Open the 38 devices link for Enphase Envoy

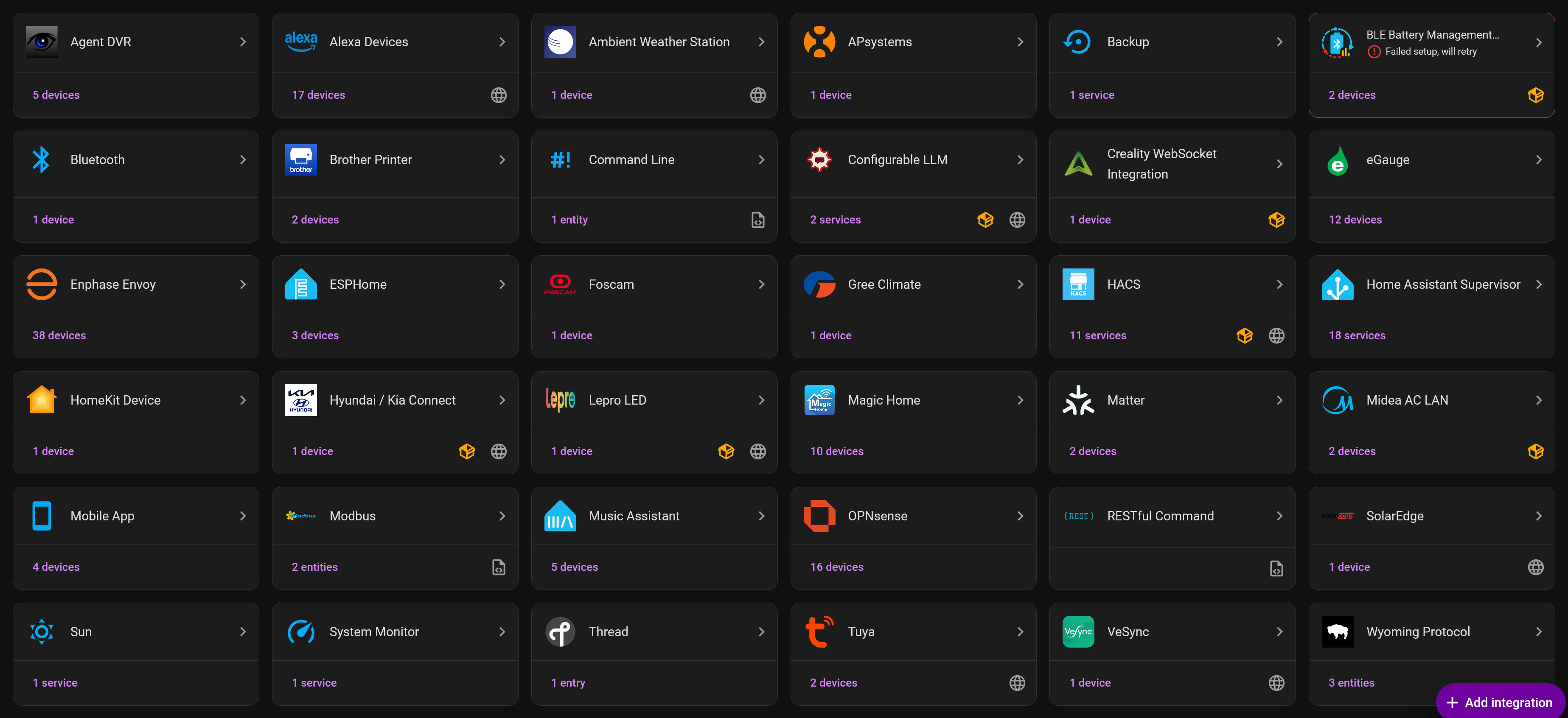(x=59, y=335)
